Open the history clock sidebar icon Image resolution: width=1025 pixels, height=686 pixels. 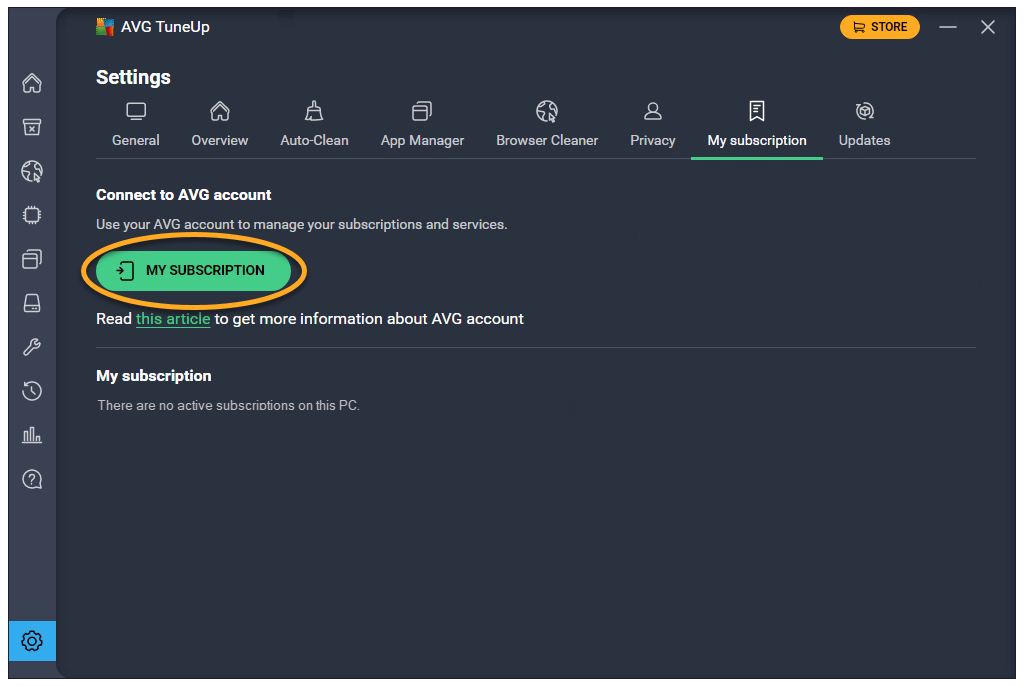click(x=32, y=391)
